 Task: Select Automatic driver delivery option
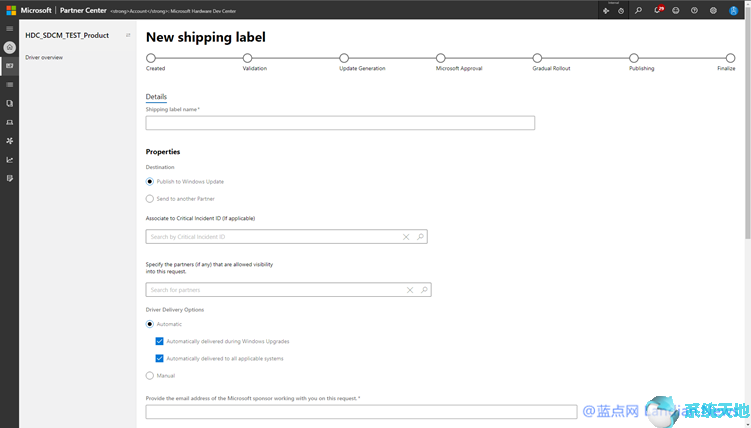point(150,324)
